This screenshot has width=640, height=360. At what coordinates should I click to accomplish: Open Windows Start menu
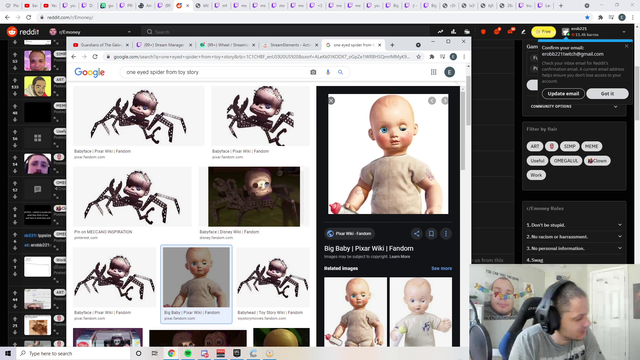tap(8, 353)
